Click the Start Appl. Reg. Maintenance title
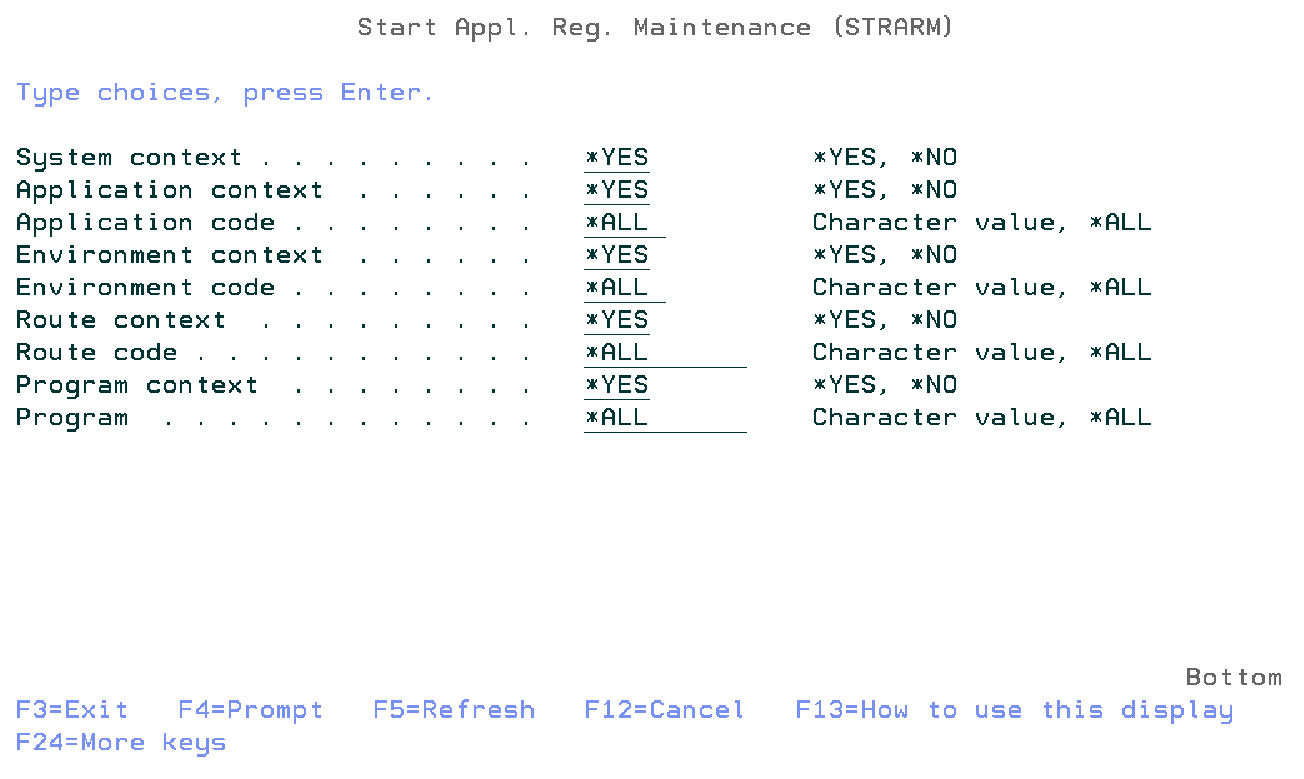This screenshot has width=1304, height=779. click(655, 28)
